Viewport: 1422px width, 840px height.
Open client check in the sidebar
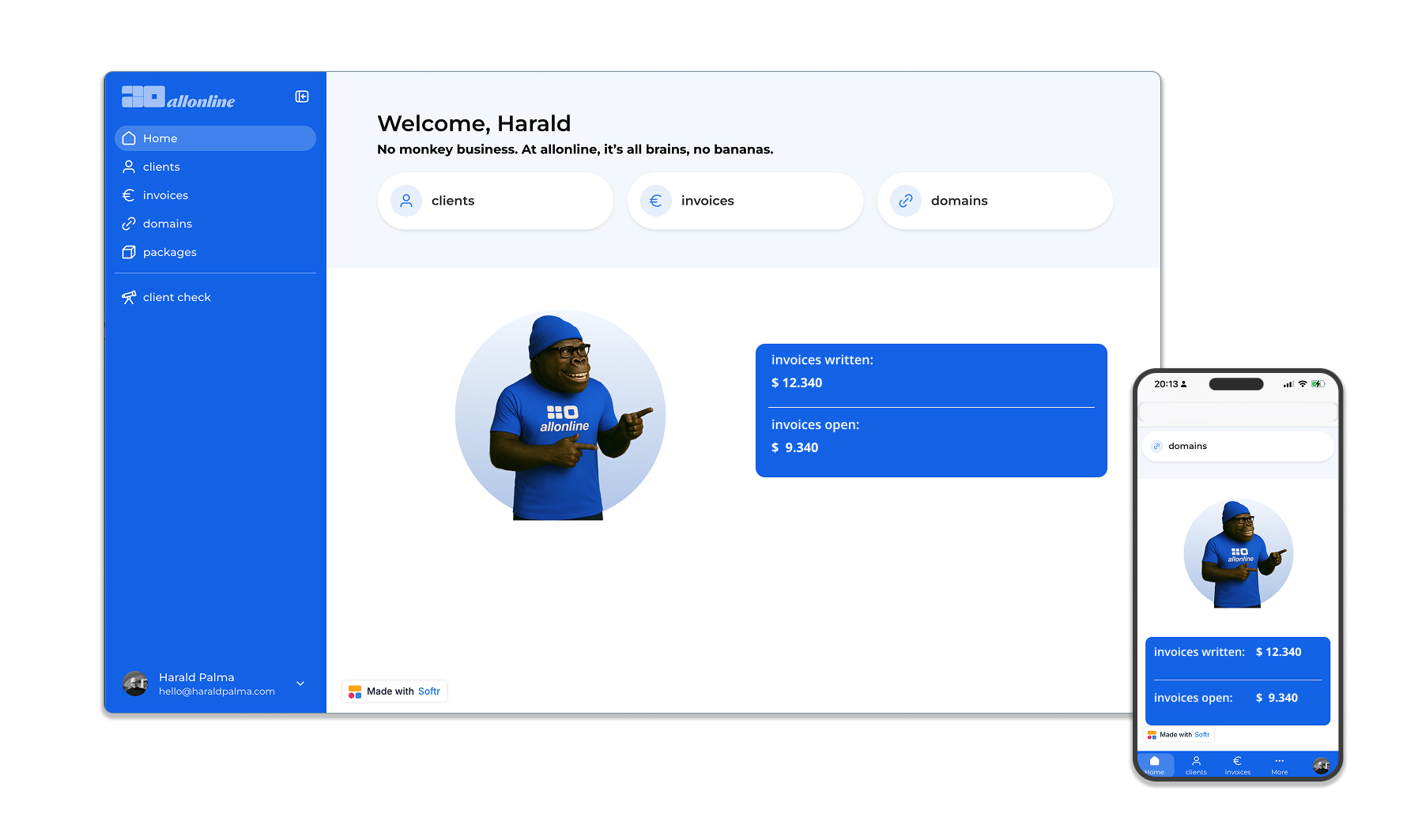click(215, 297)
